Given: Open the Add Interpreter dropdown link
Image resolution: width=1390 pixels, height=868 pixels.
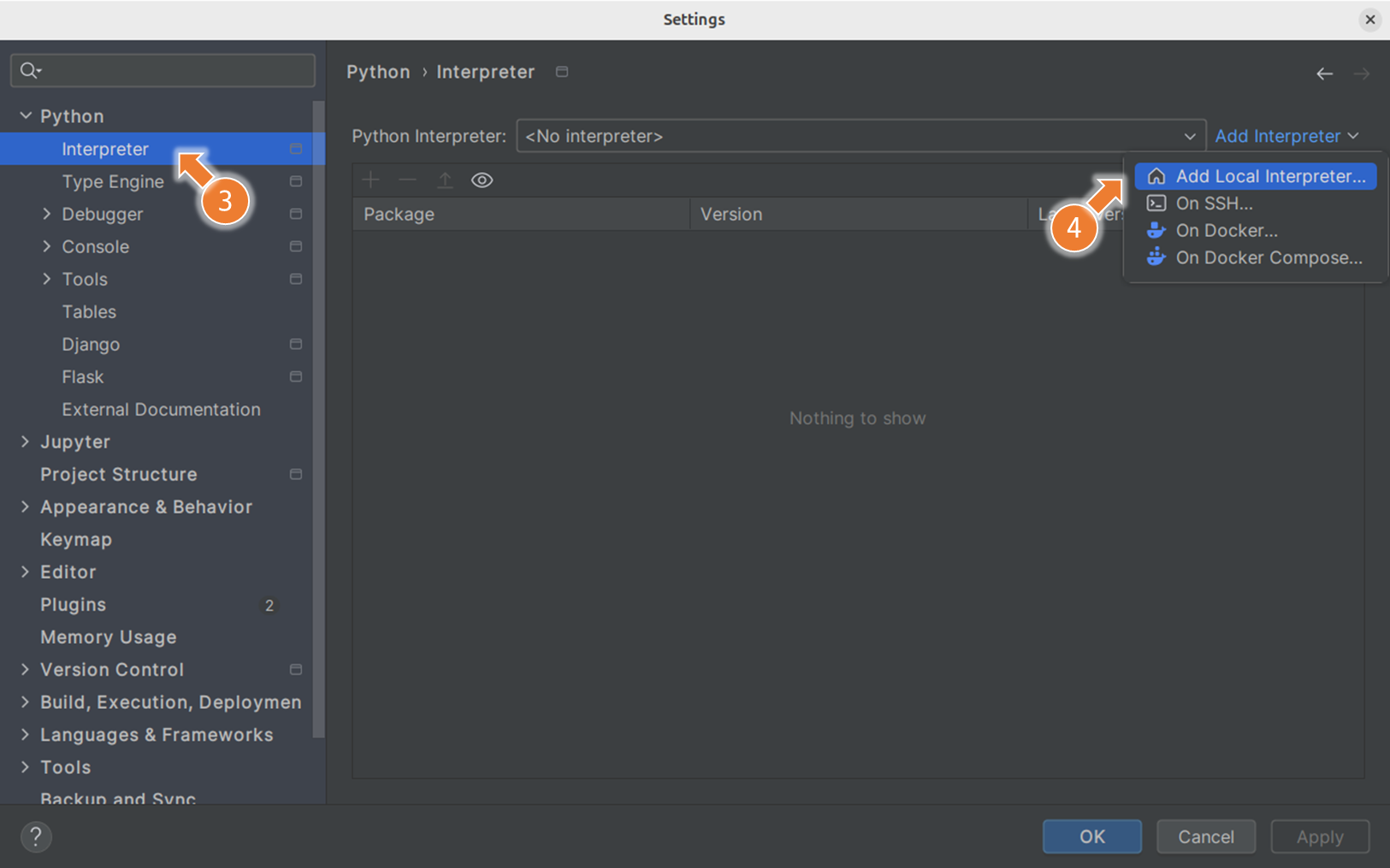Looking at the screenshot, I should [1286, 136].
